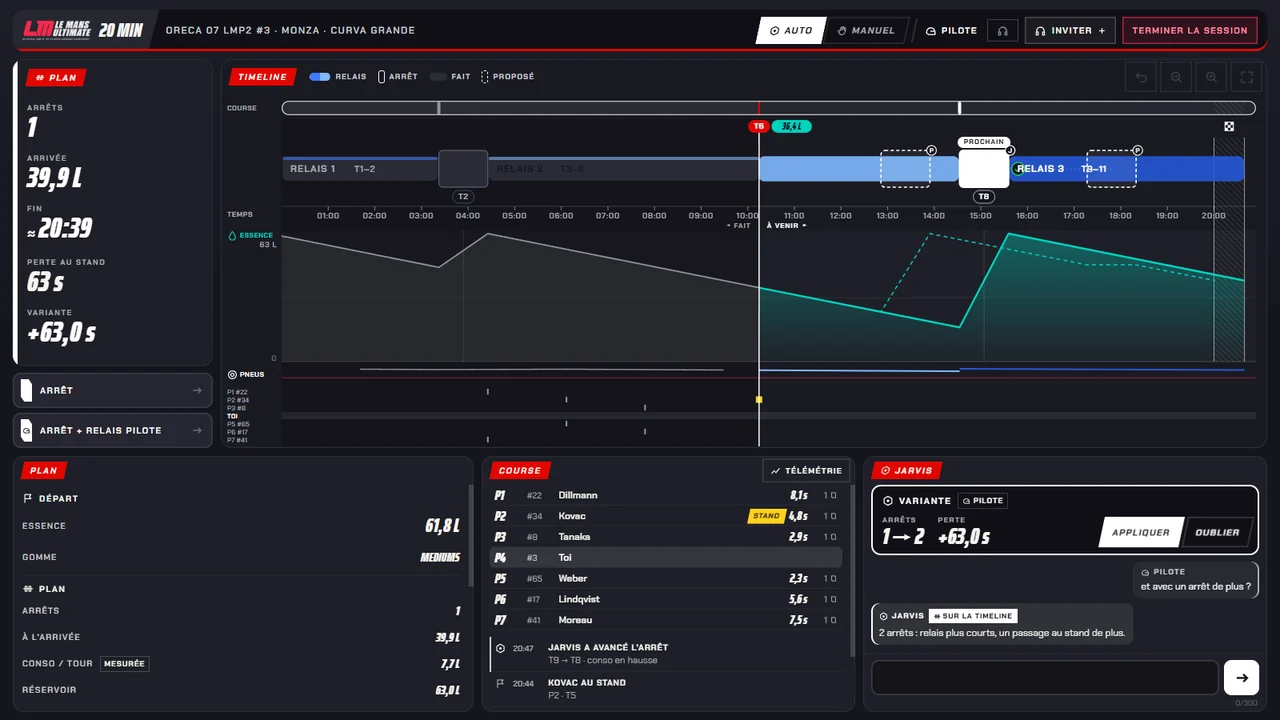The image size is (1280, 720).
Task: Click Terminer la session
Action: pos(1190,31)
